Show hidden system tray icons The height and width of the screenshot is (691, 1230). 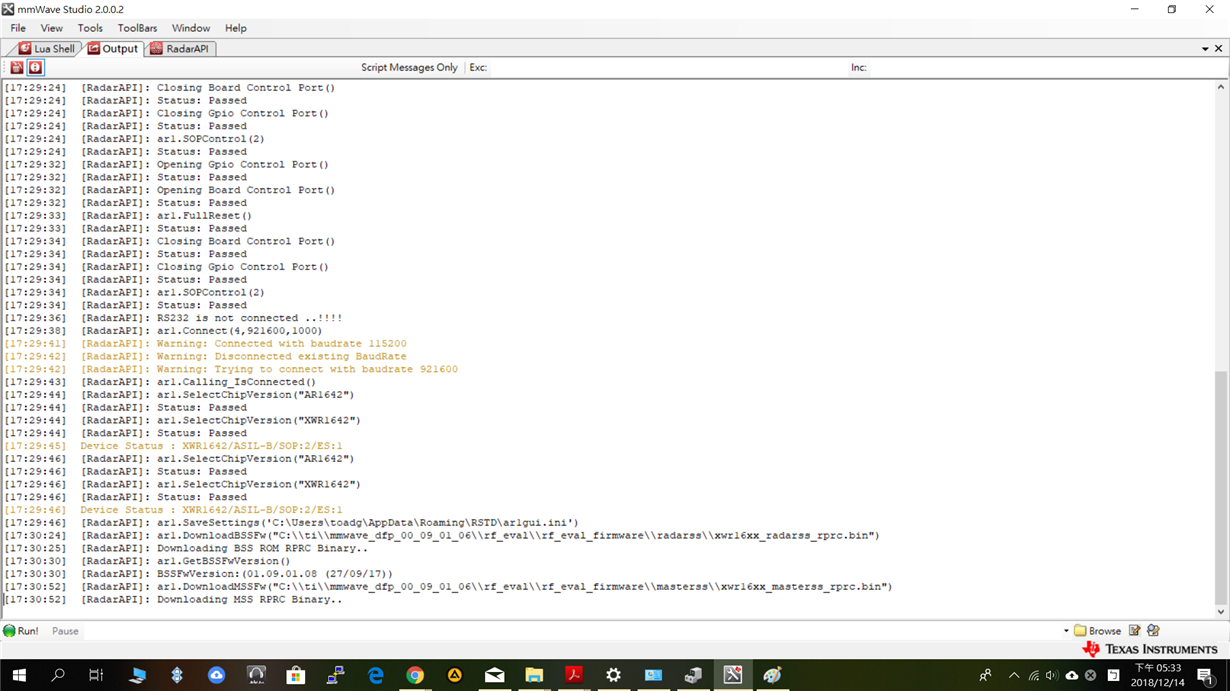point(1014,676)
